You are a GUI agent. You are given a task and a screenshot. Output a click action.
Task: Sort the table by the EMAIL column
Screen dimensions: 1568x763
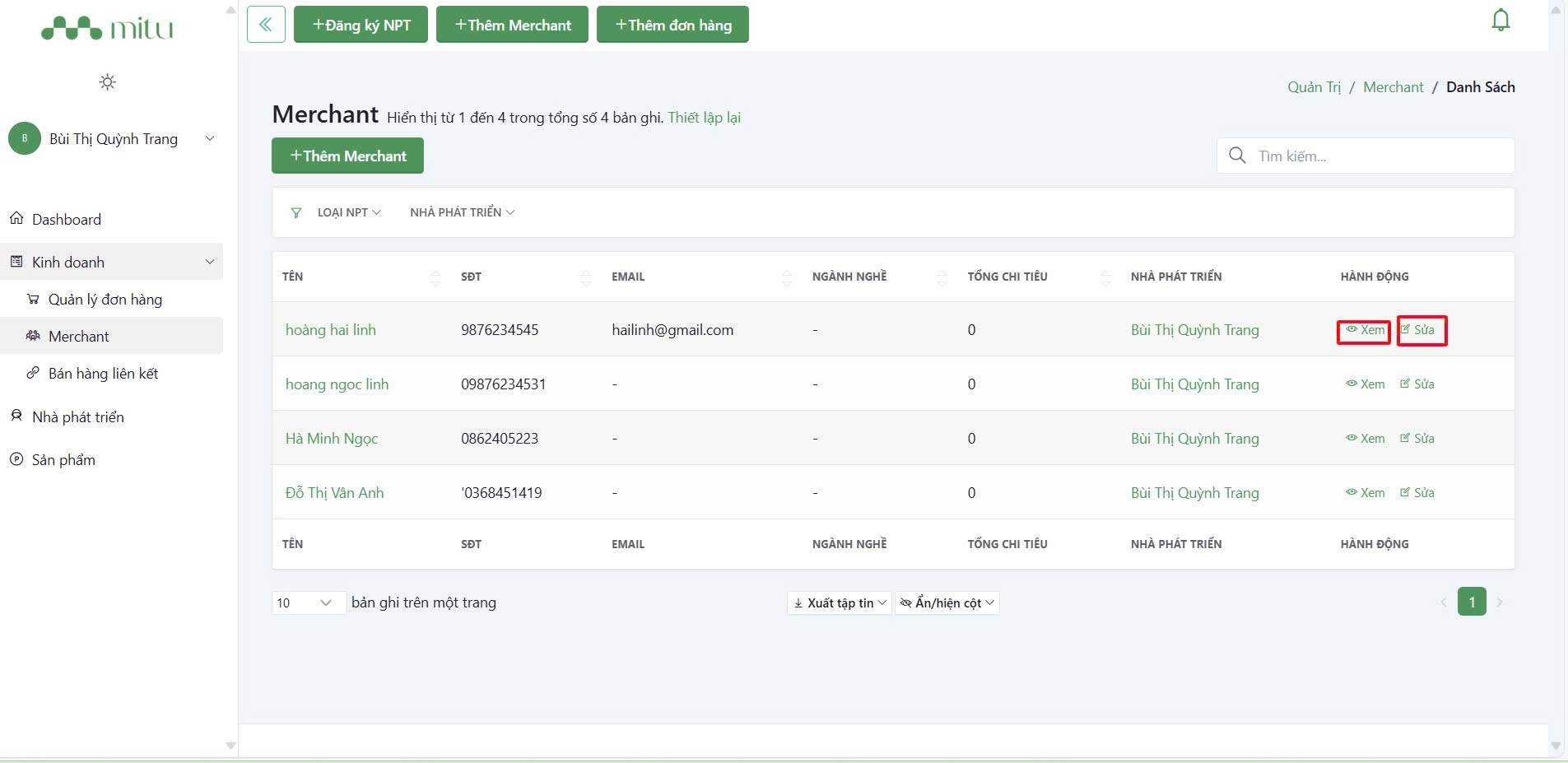click(786, 277)
